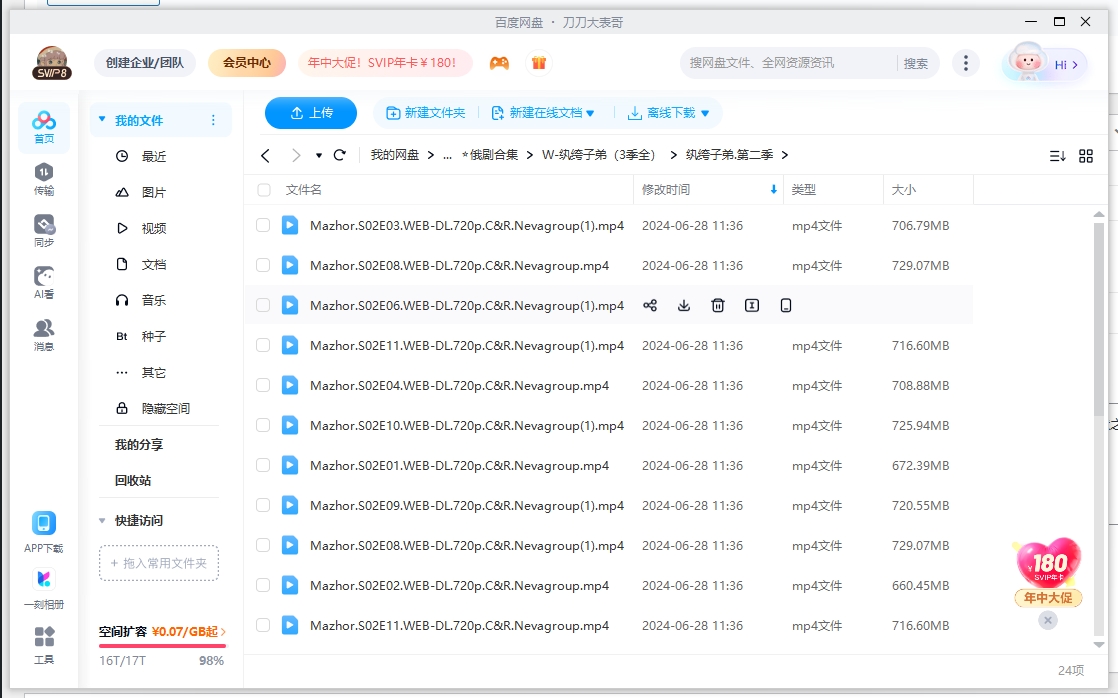Switch to grid view icon

coord(1086,156)
